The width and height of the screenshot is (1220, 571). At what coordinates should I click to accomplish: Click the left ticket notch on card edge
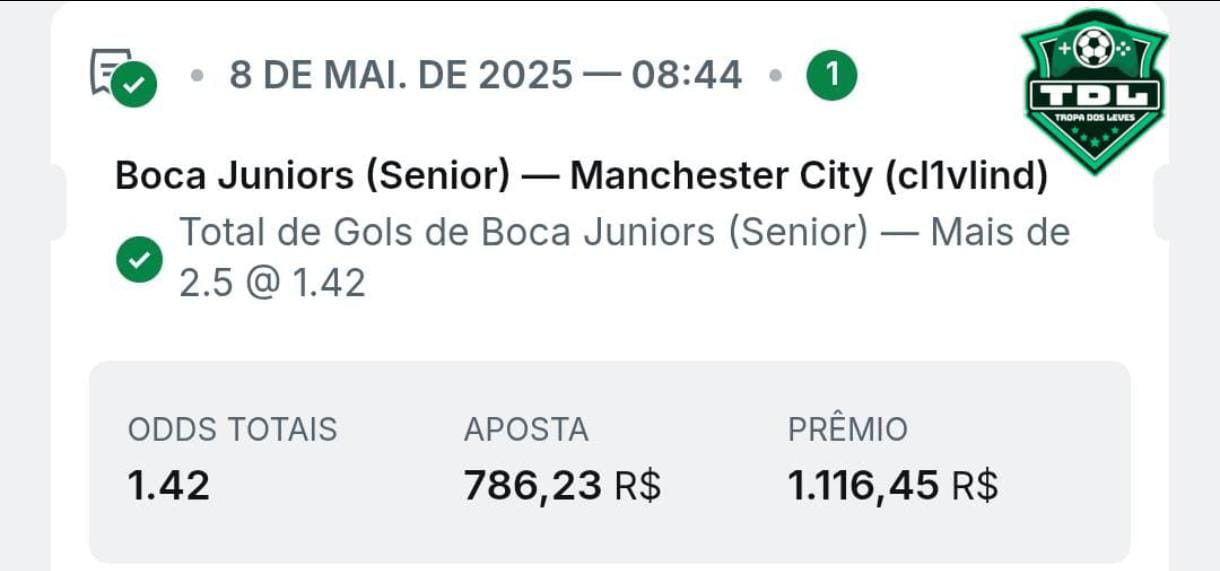(x=59, y=202)
